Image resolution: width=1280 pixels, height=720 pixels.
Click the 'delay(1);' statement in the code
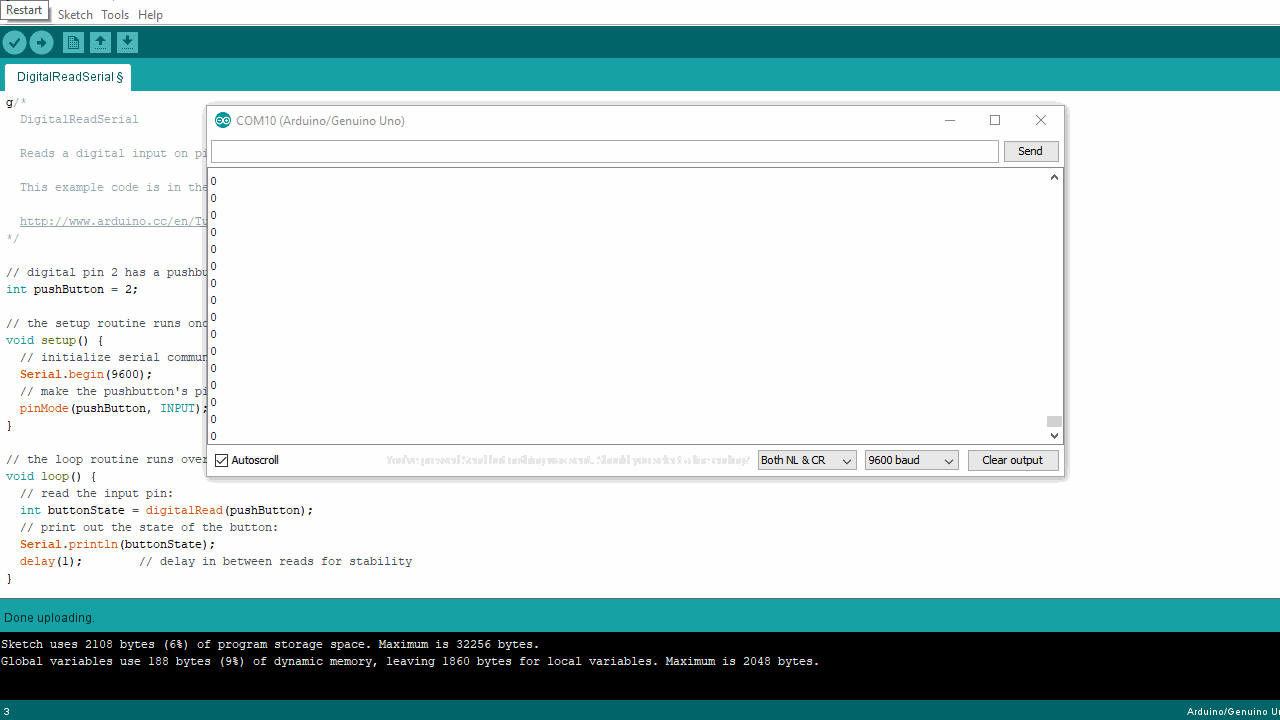(51, 562)
